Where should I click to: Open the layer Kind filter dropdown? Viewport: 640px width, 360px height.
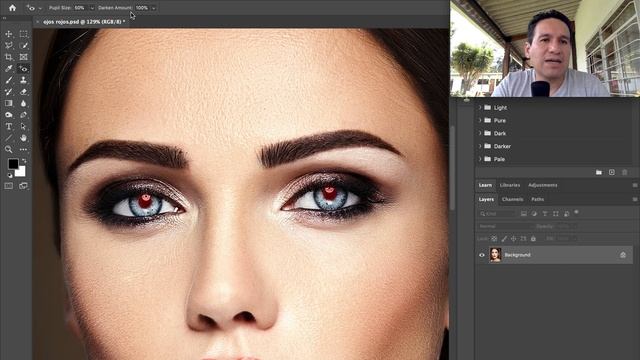497,214
